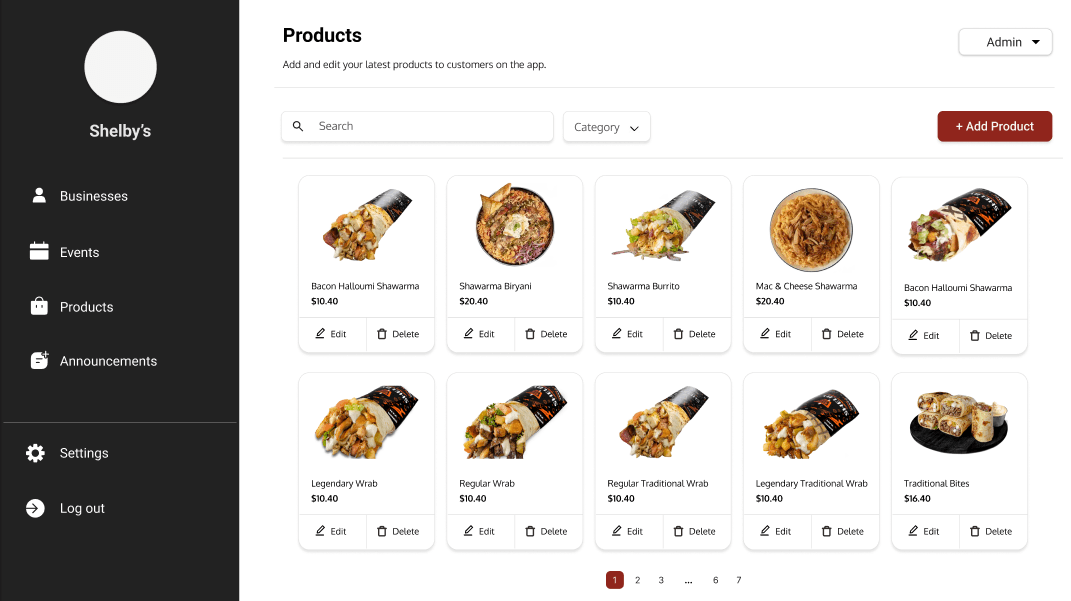1071x601 pixels.
Task: Click the Businesses person icon in sidebar
Action: point(39,196)
